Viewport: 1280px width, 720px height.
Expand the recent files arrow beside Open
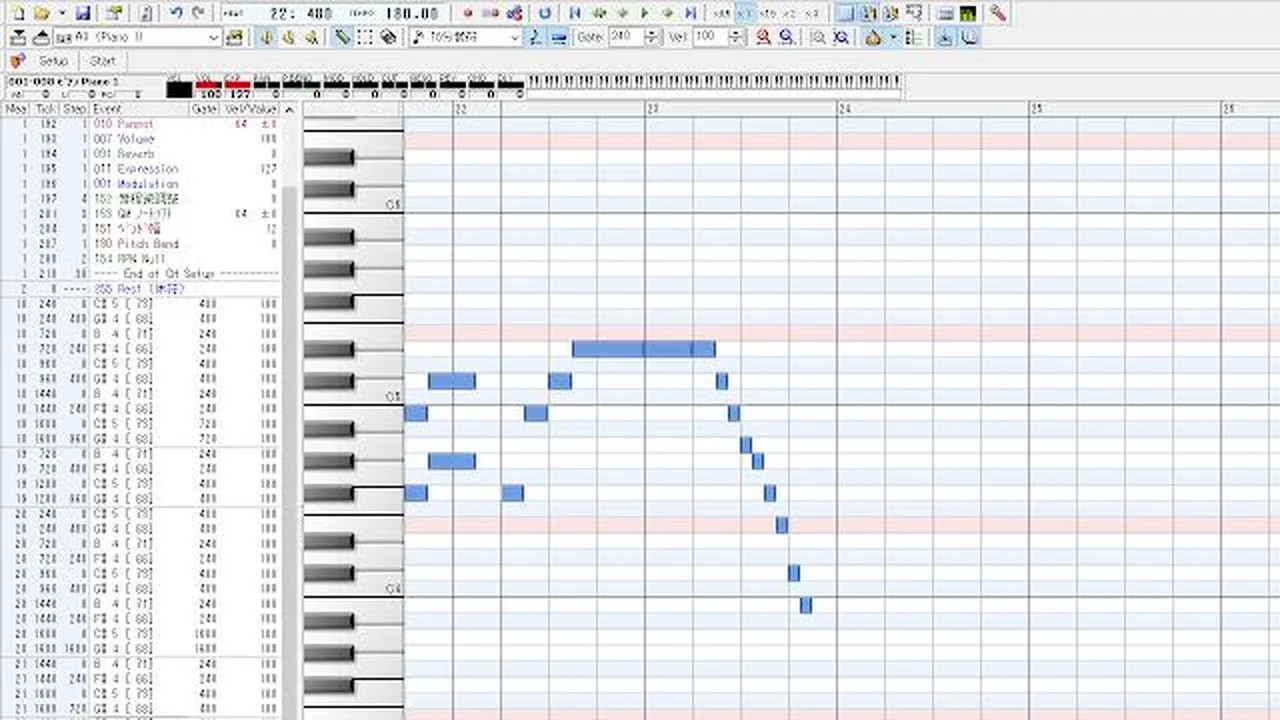[x=62, y=13]
